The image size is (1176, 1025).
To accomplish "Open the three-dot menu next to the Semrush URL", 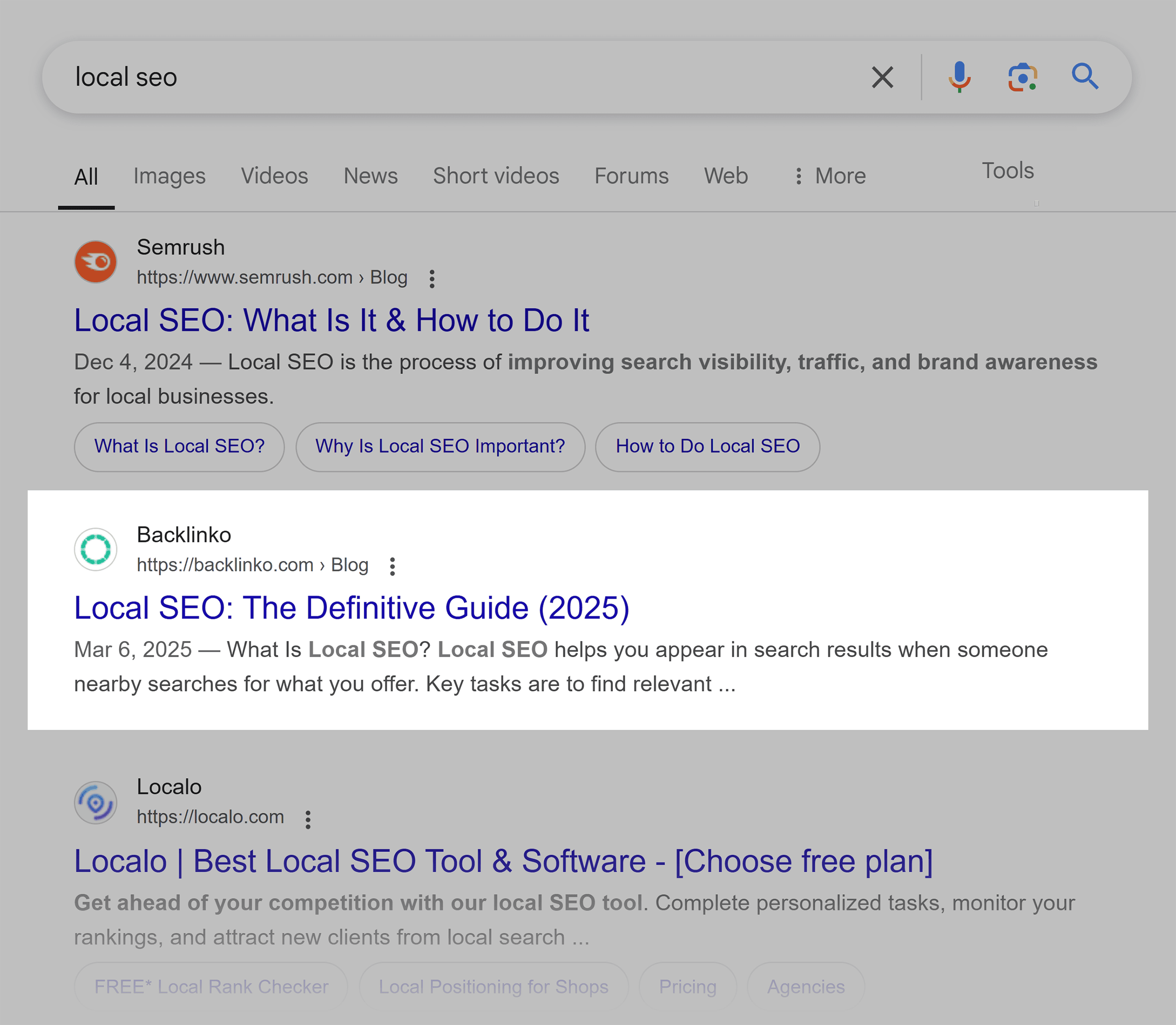I will (x=432, y=278).
